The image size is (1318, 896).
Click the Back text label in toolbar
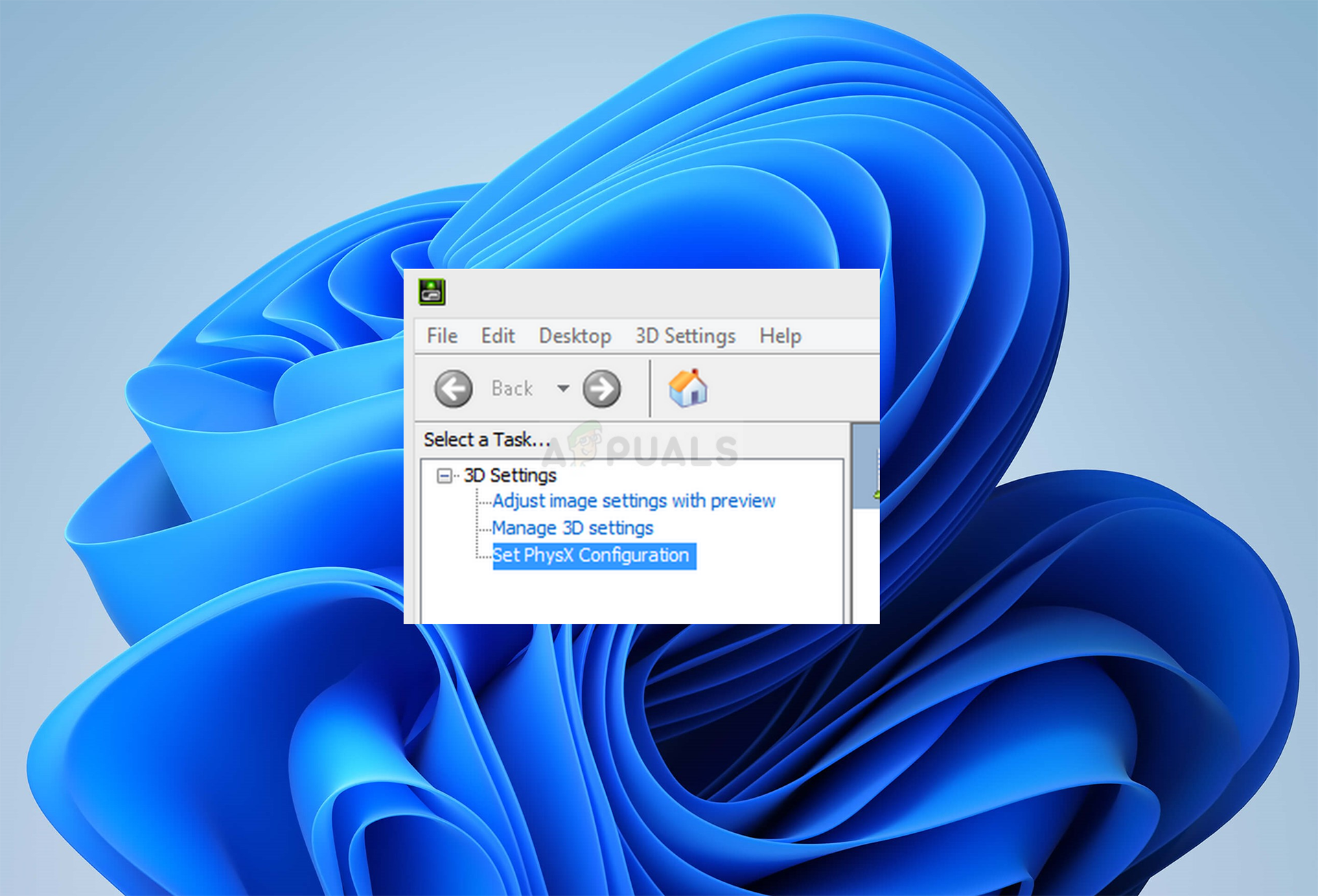click(512, 389)
